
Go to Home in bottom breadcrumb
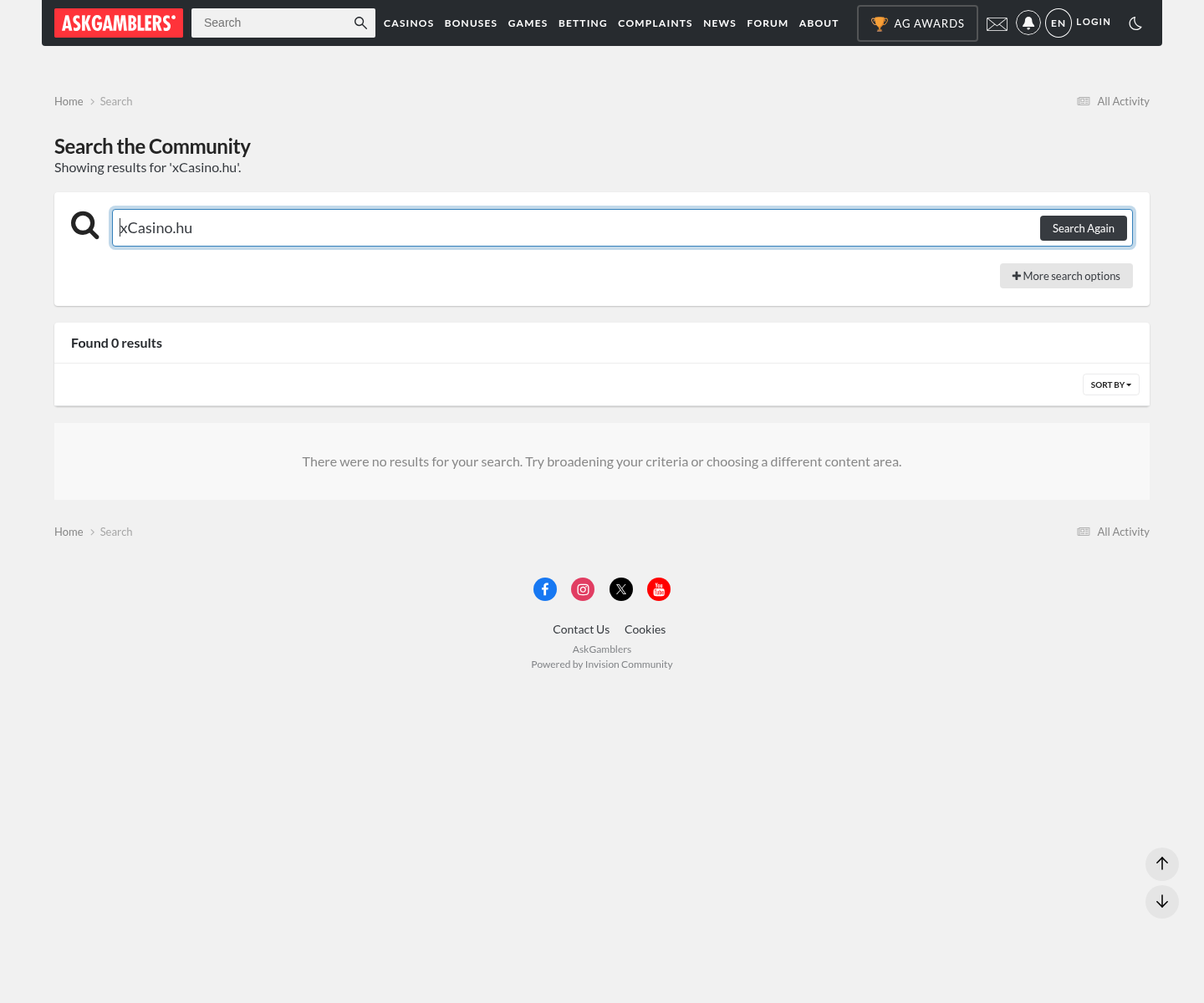(69, 532)
